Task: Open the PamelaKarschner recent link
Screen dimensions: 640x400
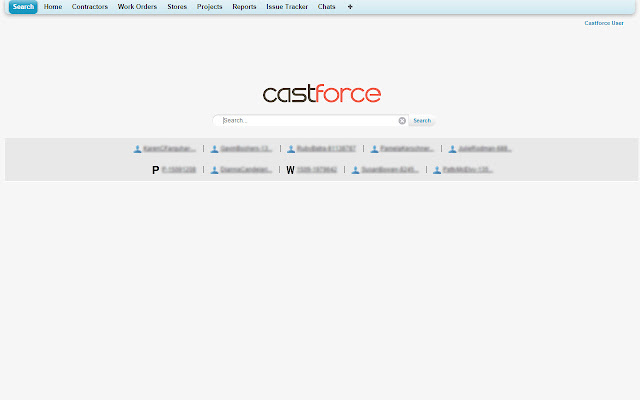Action: point(407,149)
